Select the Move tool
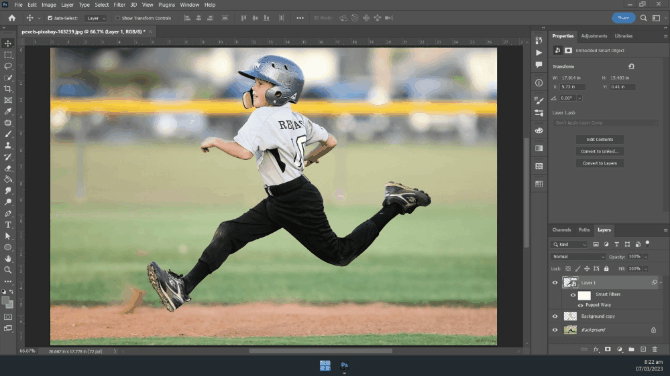Viewport: 670px width, 376px height. (8, 44)
